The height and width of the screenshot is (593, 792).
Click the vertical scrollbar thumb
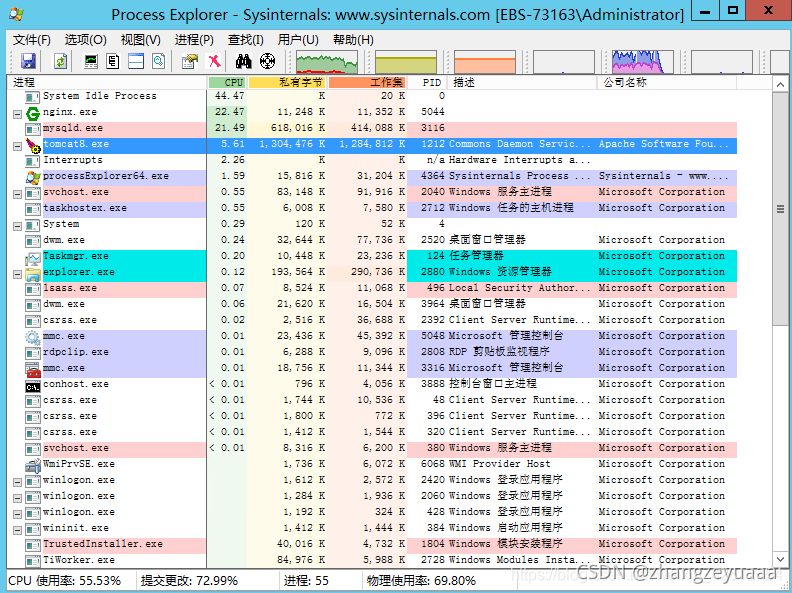(x=780, y=209)
